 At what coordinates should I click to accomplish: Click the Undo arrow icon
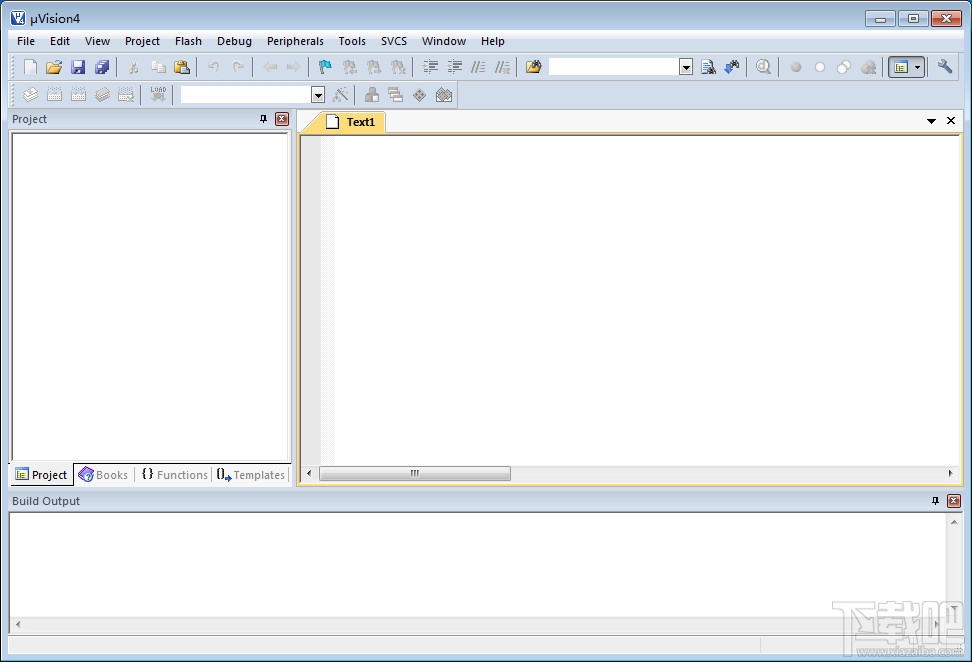pos(213,67)
